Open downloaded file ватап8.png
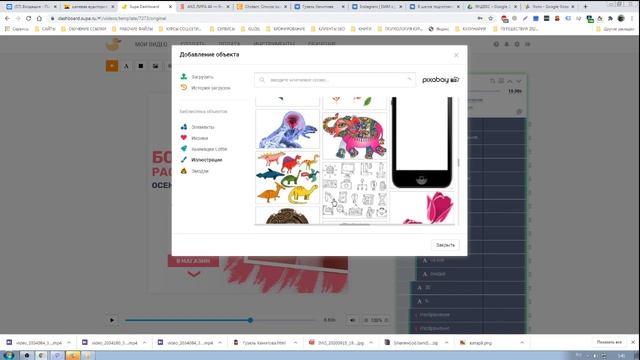 (476, 343)
